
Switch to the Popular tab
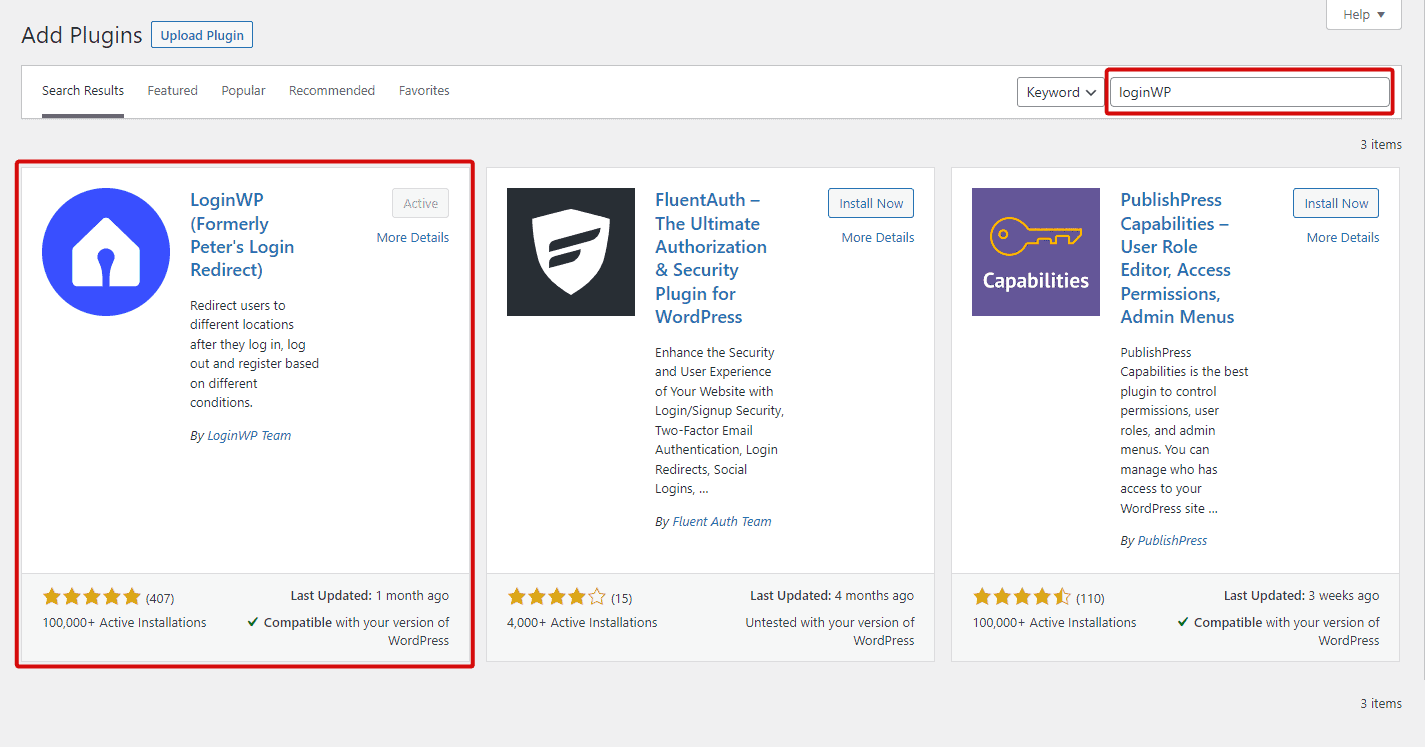coord(243,91)
